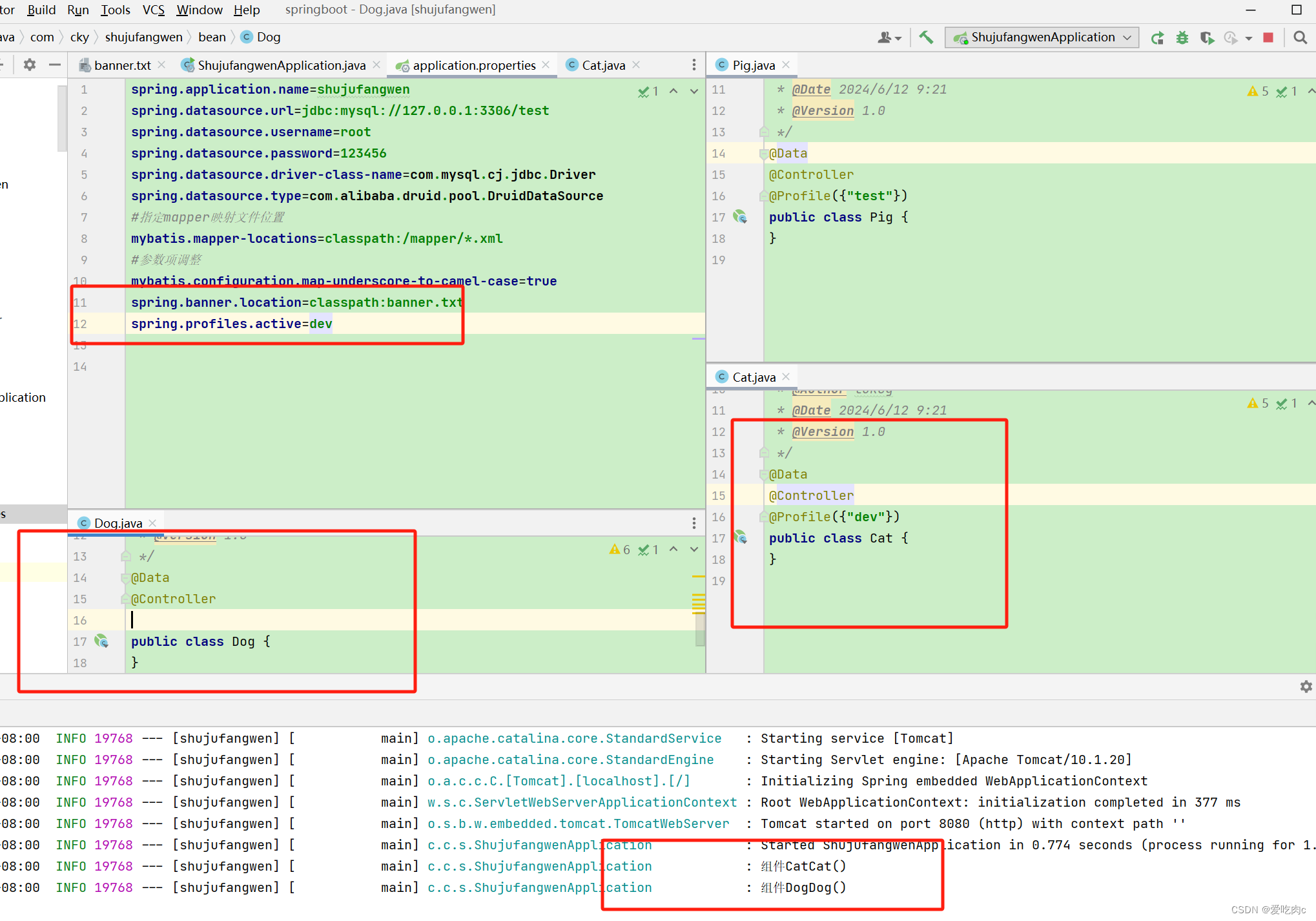Image resolution: width=1316 pixels, height=921 pixels.
Task: Click the Dog class gutter bean icon
Action: click(101, 641)
